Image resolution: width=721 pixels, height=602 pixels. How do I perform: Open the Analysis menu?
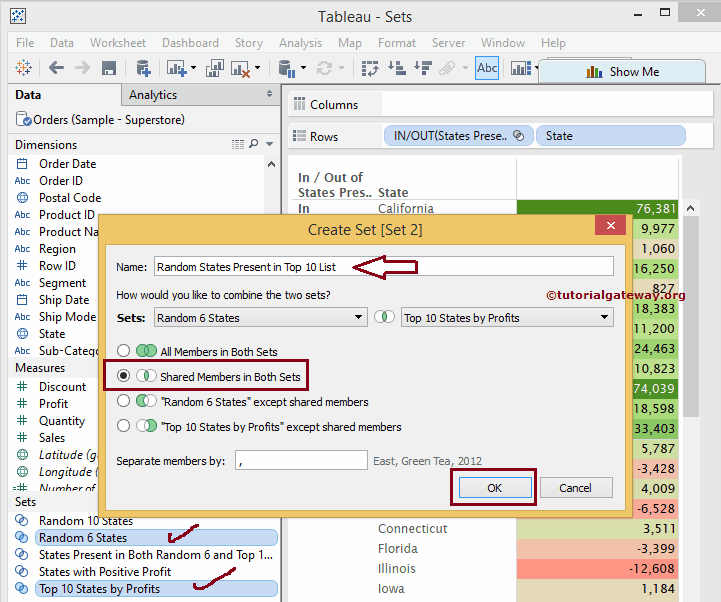[300, 43]
